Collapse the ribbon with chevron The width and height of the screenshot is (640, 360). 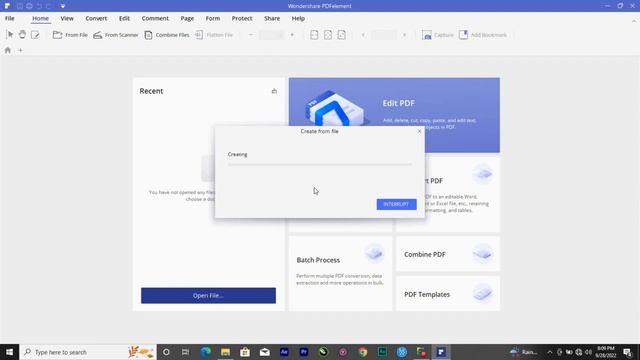634,20
